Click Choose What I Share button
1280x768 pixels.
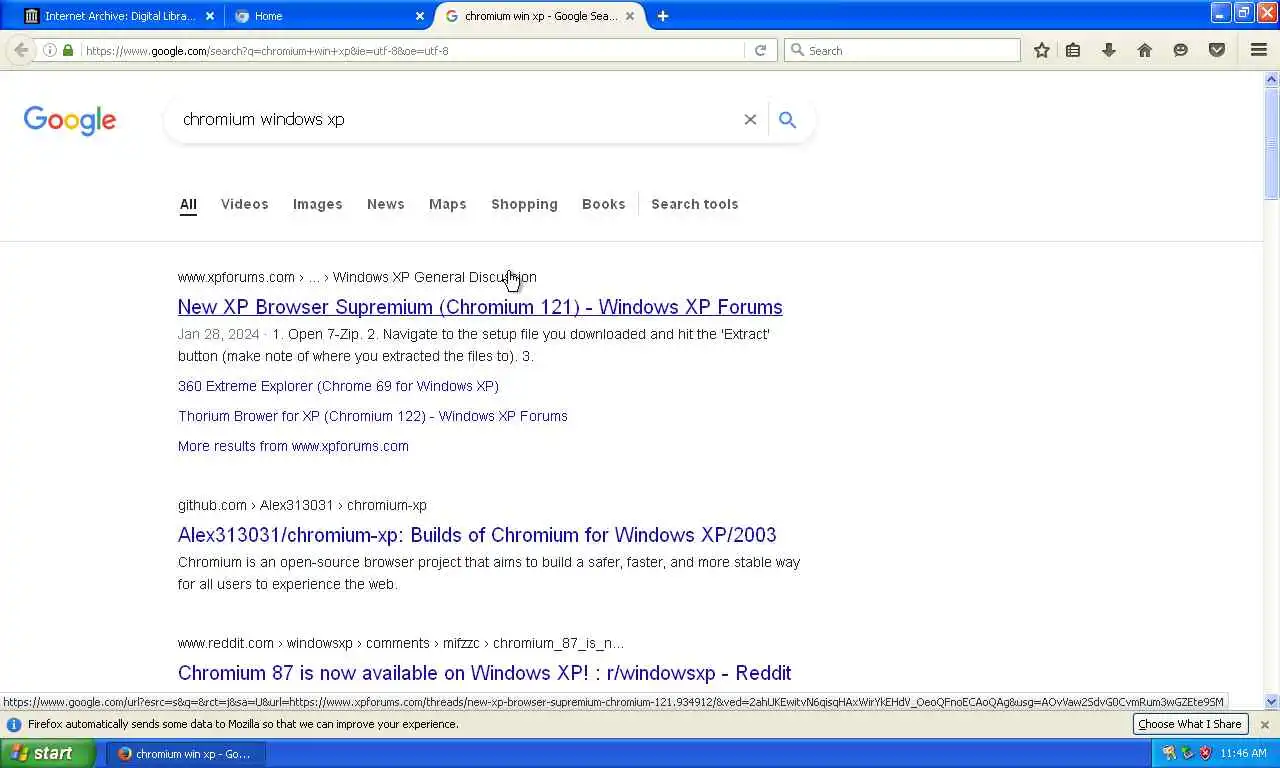pos(1190,724)
